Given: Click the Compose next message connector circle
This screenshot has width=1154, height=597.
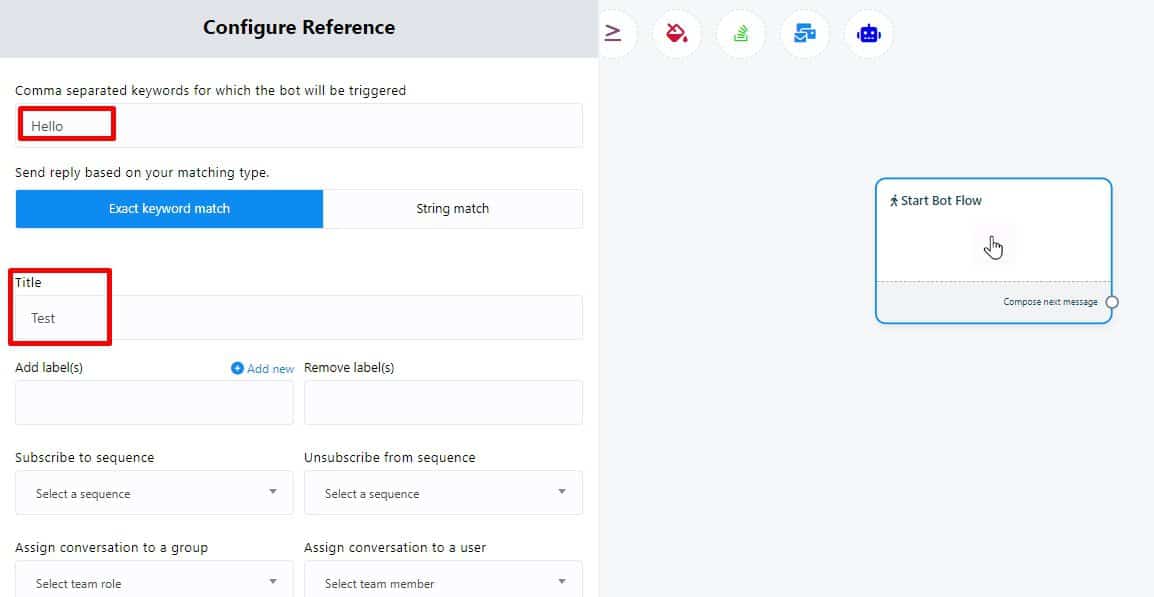Looking at the screenshot, I should [x=1112, y=302].
